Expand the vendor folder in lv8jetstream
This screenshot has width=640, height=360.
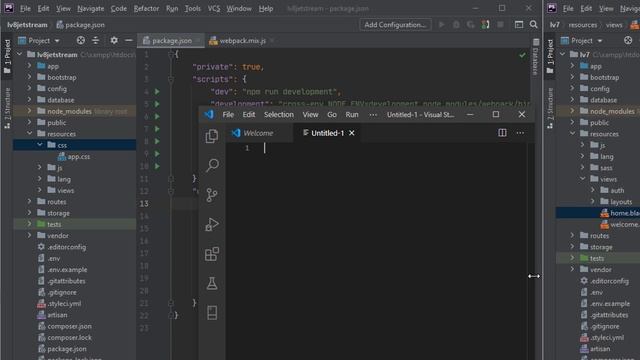pos(29,236)
